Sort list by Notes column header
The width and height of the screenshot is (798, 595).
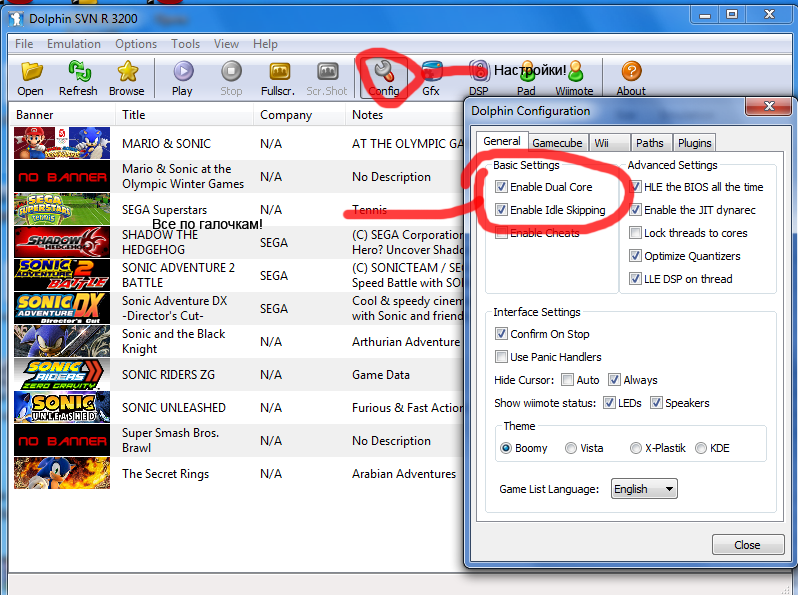pos(405,115)
